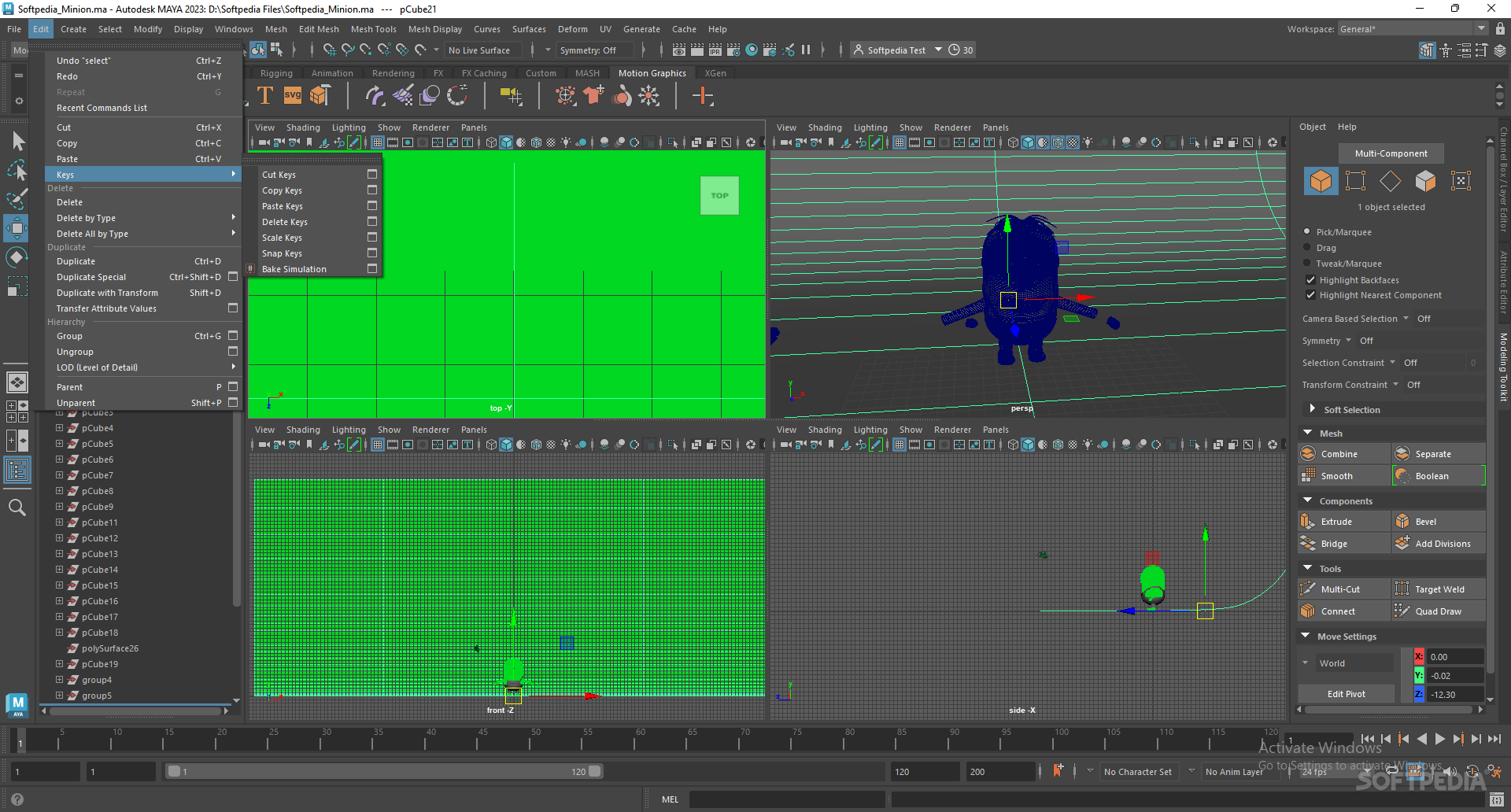Open Group option box in Edit menu
Image resolution: width=1511 pixels, height=812 pixels.
pos(233,336)
